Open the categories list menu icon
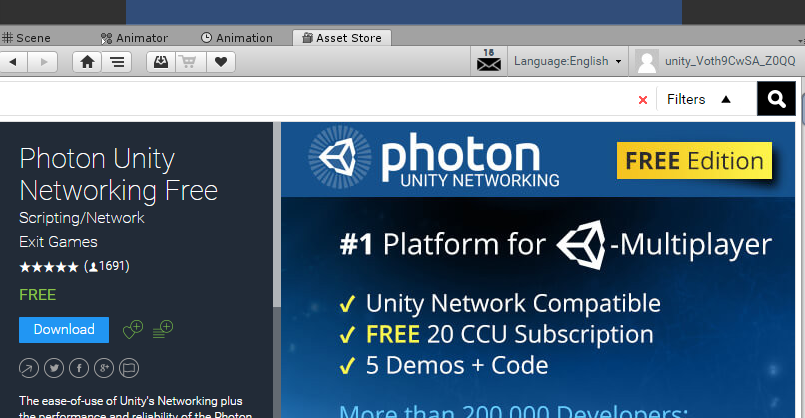 117,62
